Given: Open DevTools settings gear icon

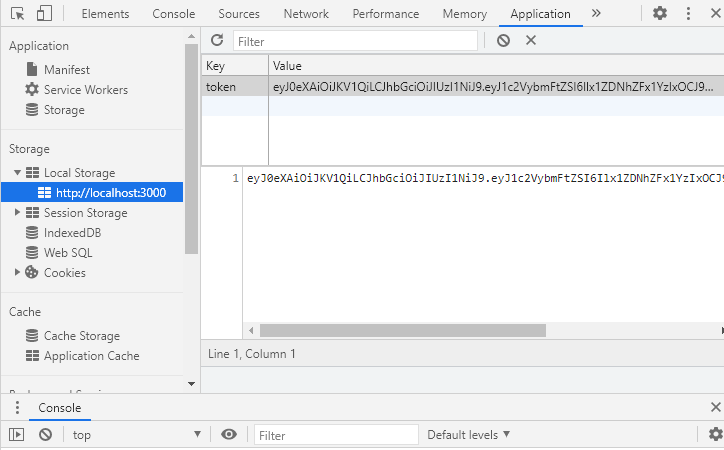Looking at the screenshot, I should click(x=660, y=14).
